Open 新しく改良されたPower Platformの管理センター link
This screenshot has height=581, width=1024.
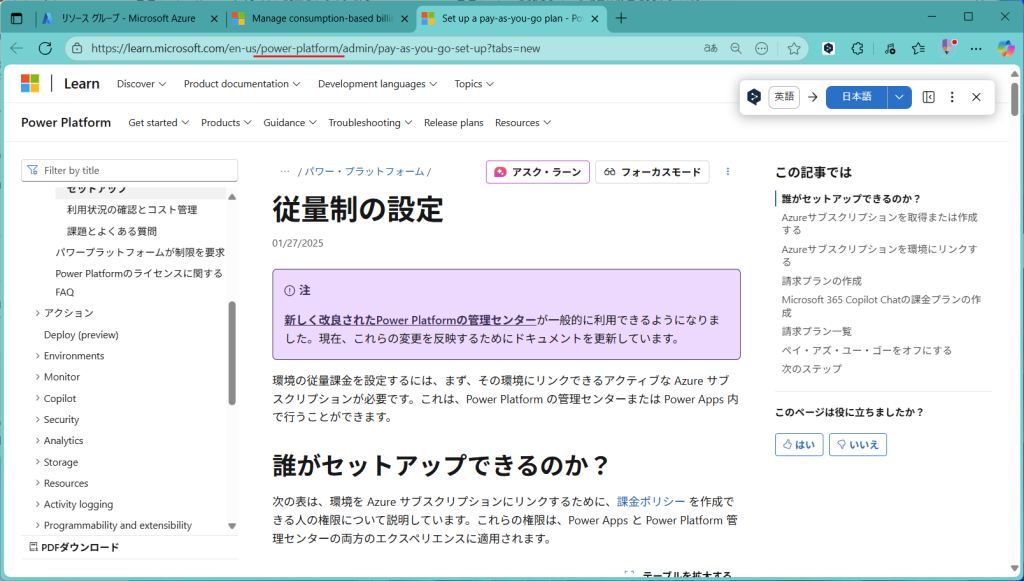pyautogui.click(x=410, y=320)
